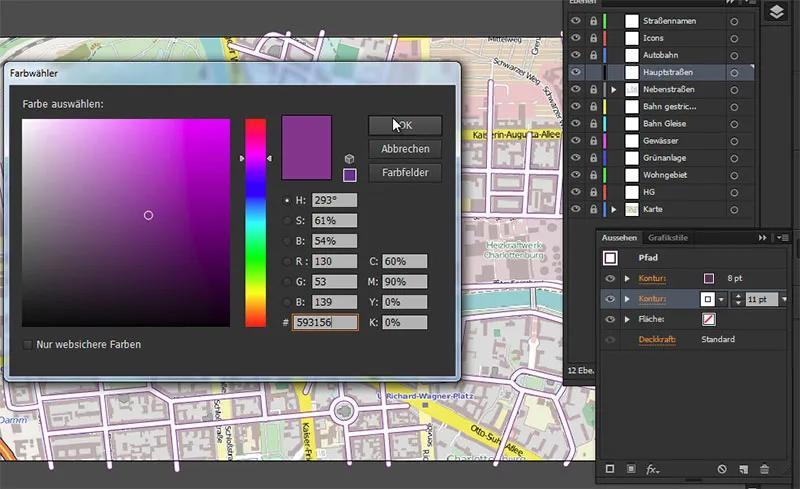Click the Deckkraft link
The height and width of the screenshot is (489, 800).
[x=657, y=339]
